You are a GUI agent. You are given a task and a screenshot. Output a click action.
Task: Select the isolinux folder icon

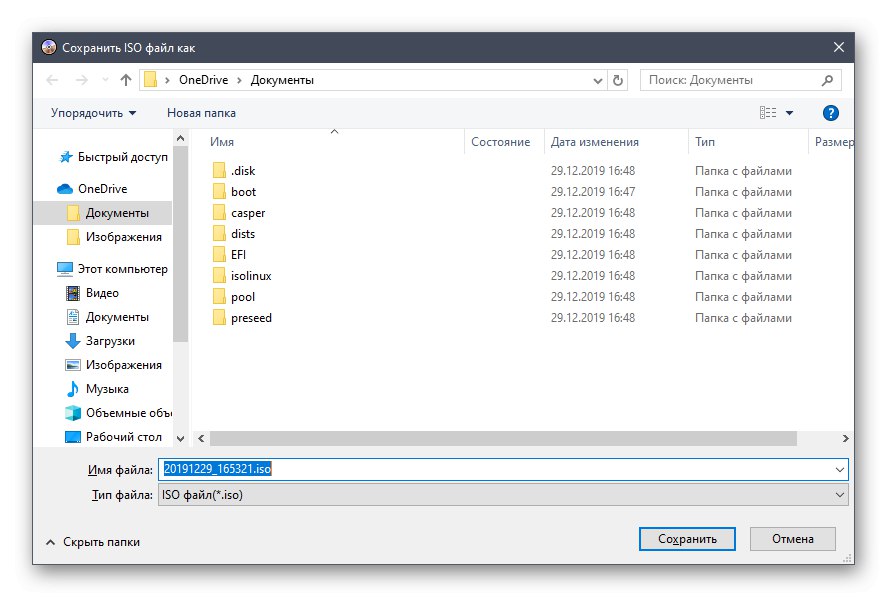pyautogui.click(x=219, y=276)
